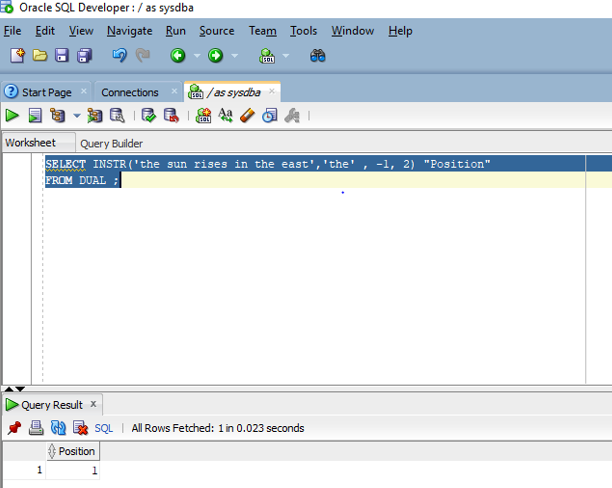Open the Run menu
This screenshot has height=488, width=612.
pyautogui.click(x=176, y=31)
